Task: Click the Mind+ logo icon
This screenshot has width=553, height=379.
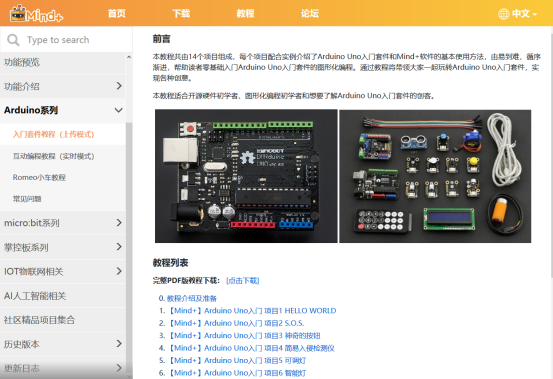Action: pos(36,14)
